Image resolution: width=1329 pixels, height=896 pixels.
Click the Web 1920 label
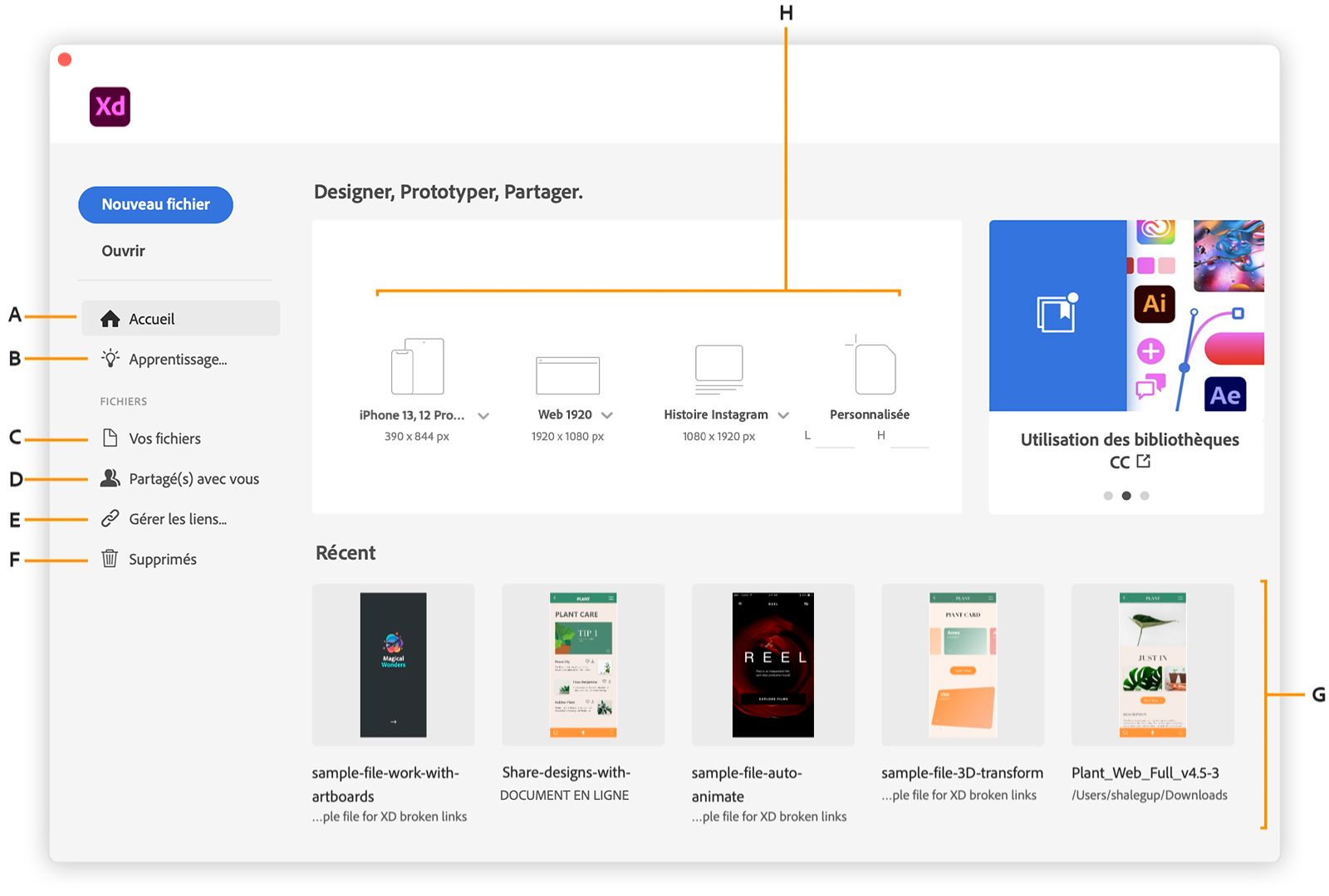click(565, 414)
